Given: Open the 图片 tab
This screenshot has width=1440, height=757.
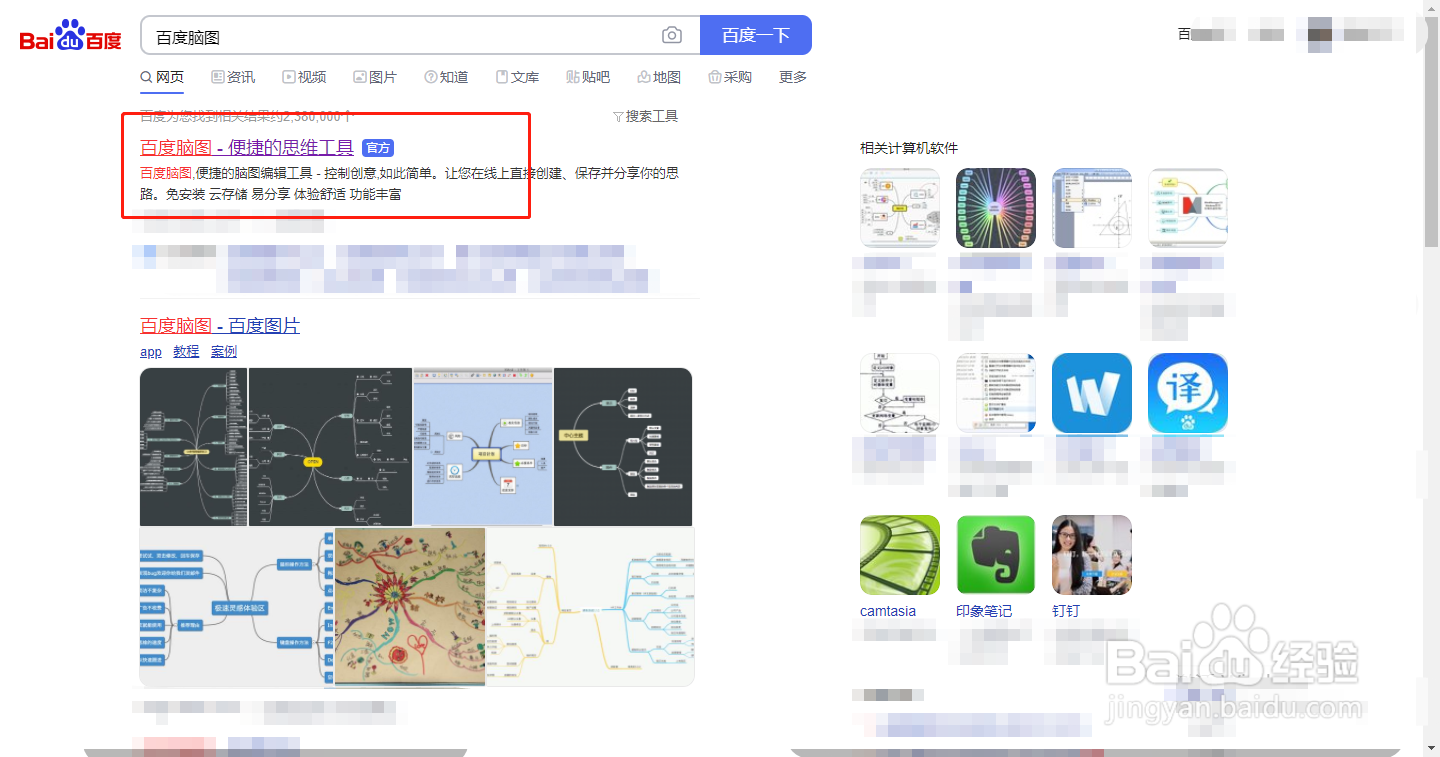Looking at the screenshot, I should click(x=375, y=77).
